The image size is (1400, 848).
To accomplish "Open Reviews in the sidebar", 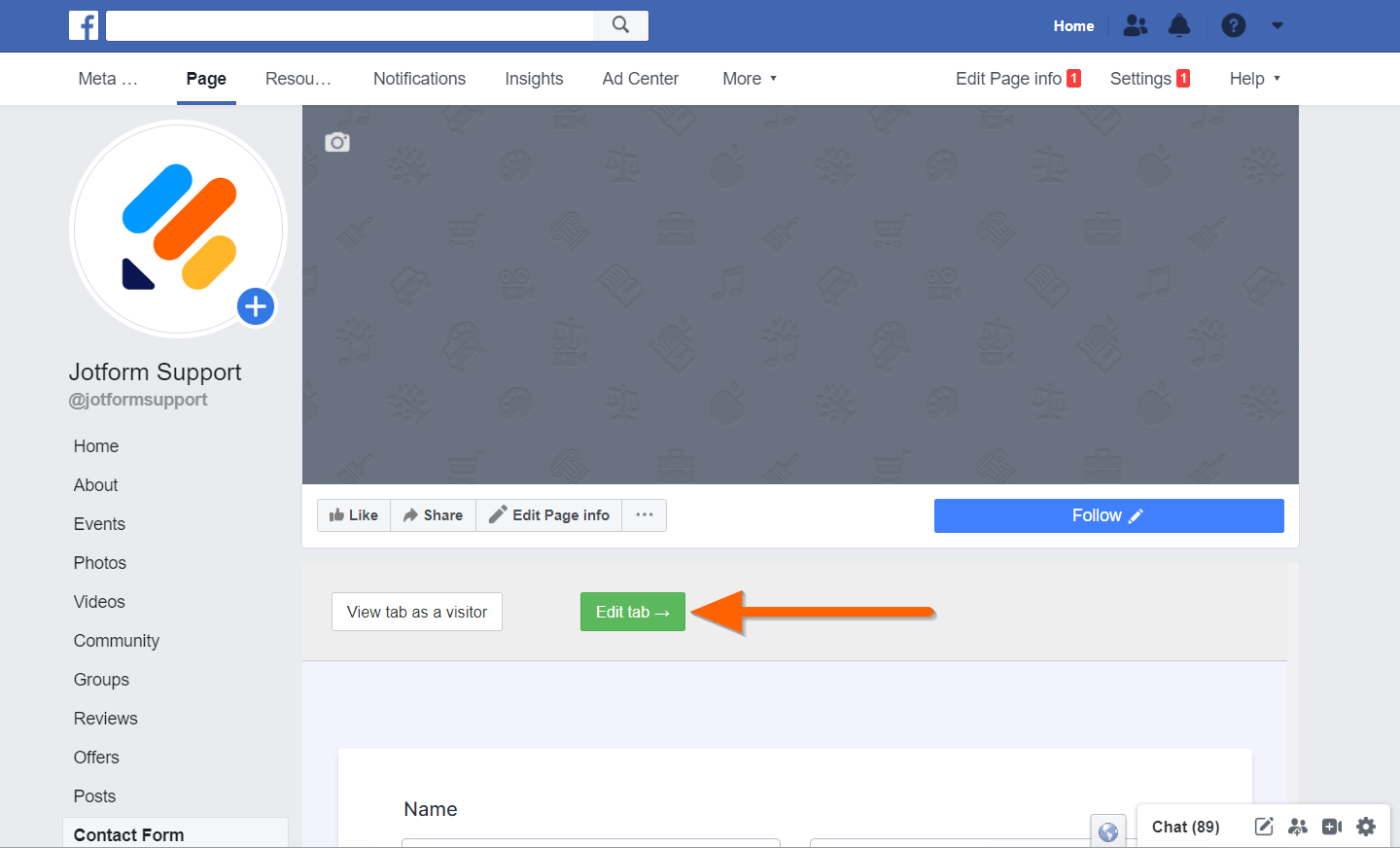I will pyautogui.click(x=106, y=719).
